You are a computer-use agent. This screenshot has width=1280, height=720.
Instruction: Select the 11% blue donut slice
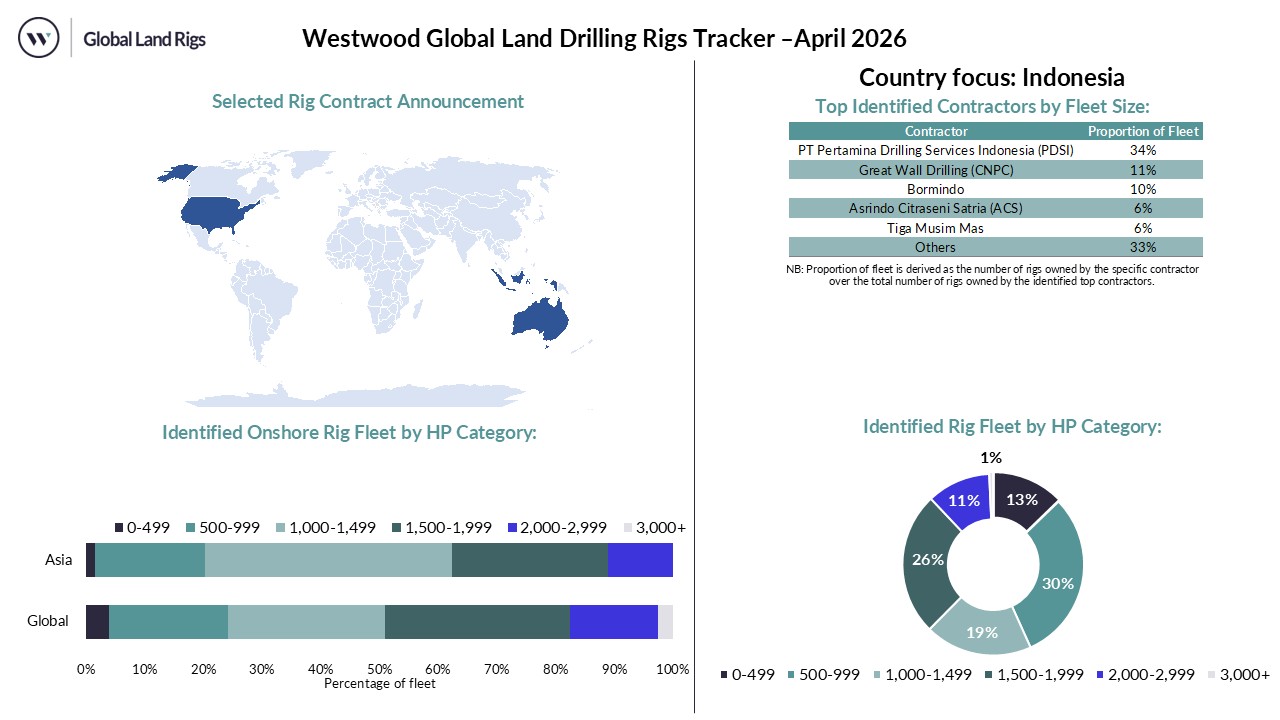pos(962,499)
